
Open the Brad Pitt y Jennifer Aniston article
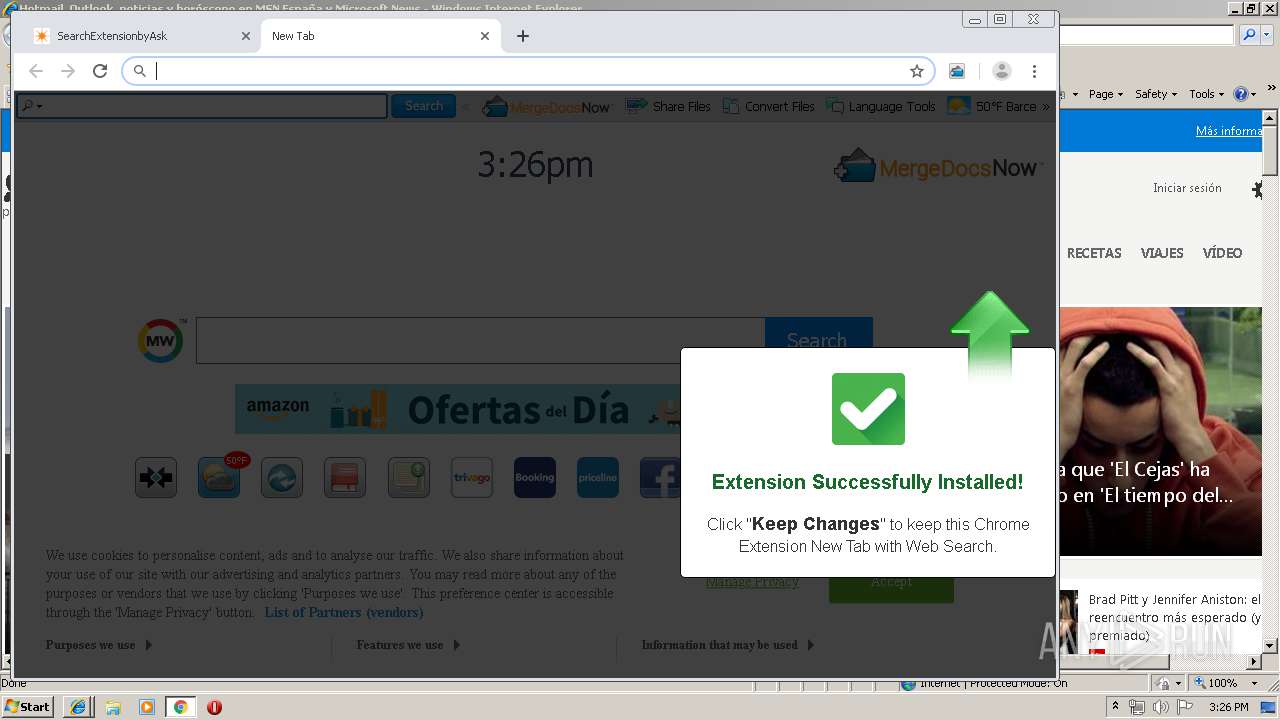point(1174,617)
